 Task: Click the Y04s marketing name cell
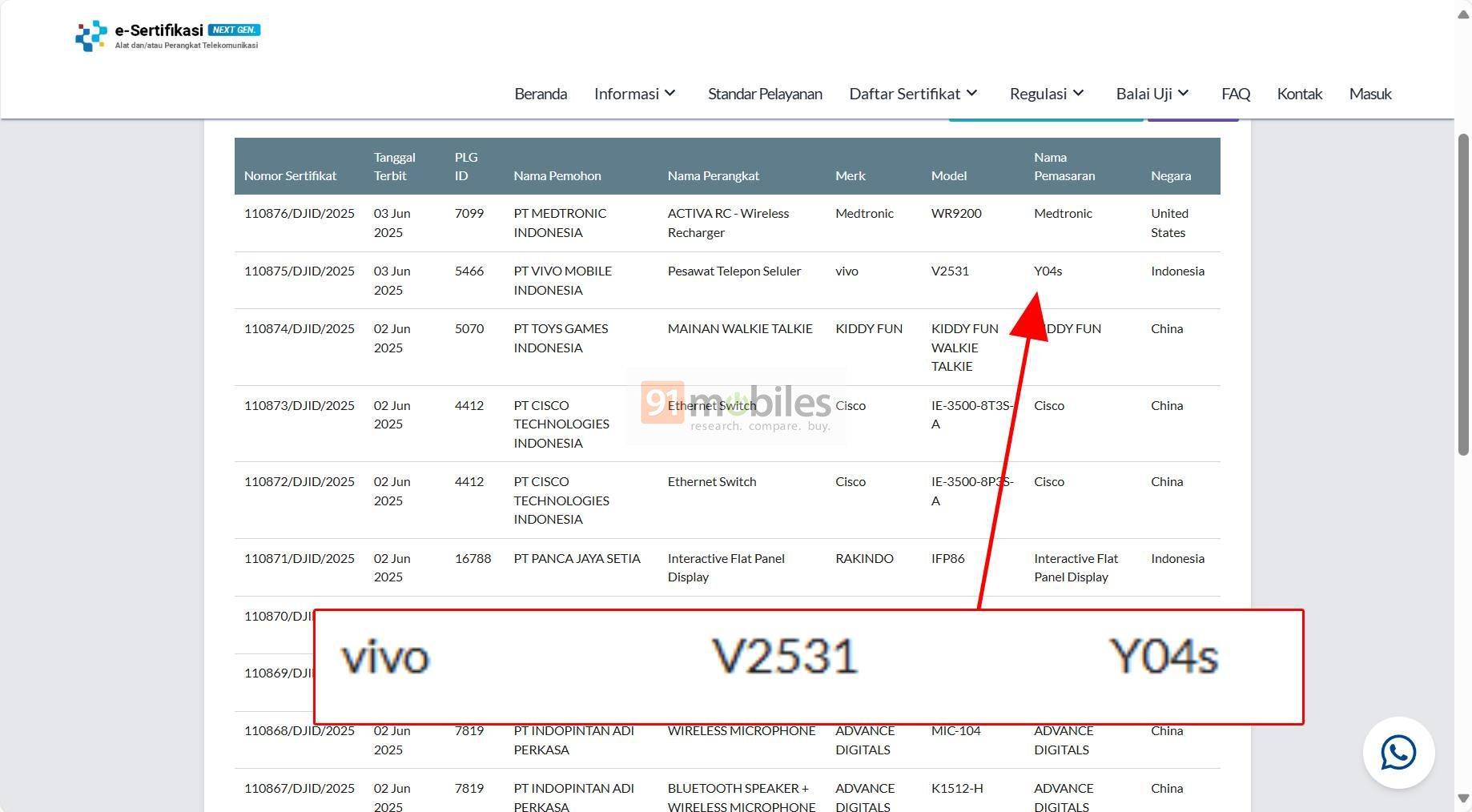[x=1048, y=271]
